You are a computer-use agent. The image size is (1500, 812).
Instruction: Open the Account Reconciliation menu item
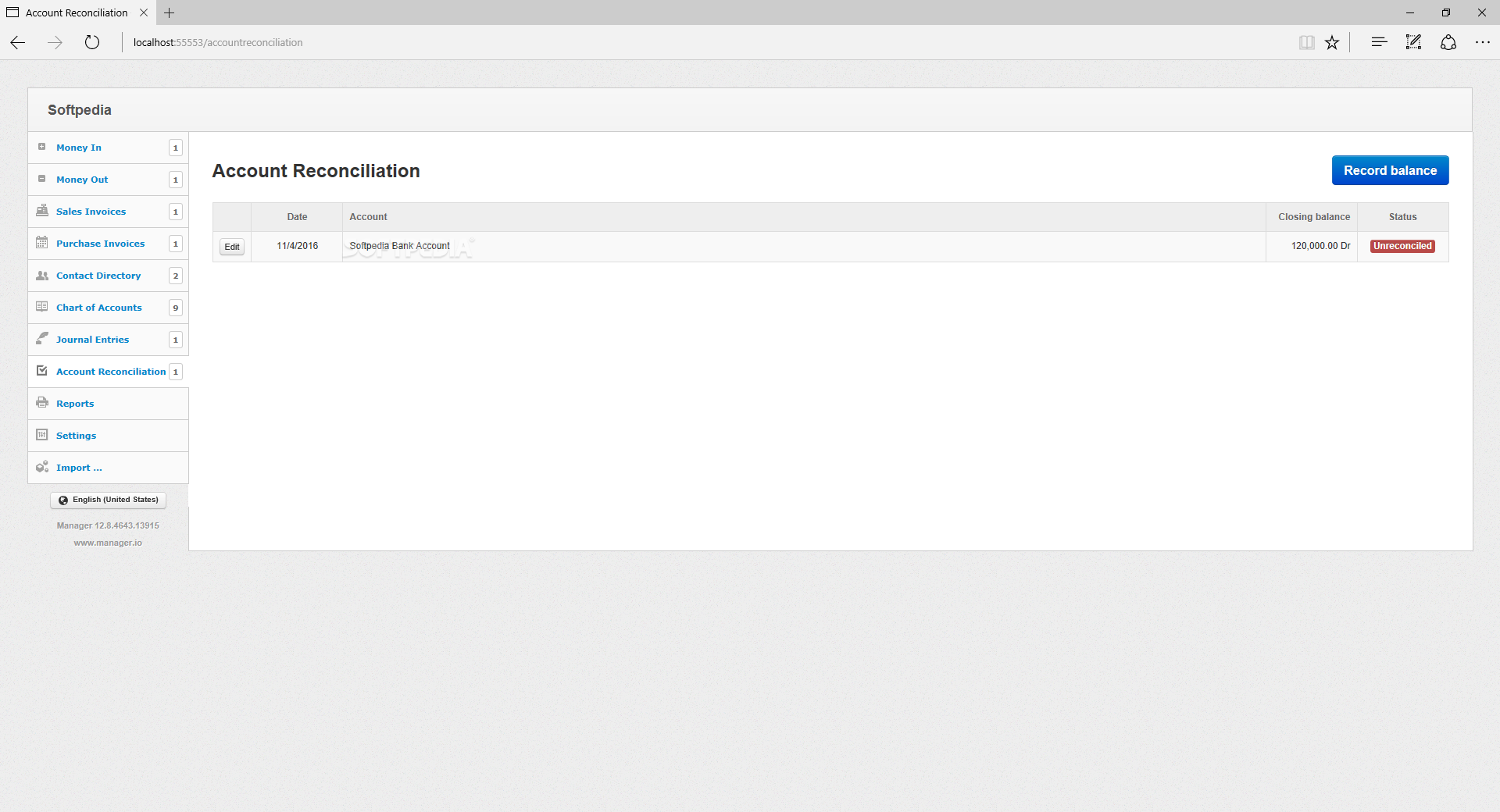click(108, 372)
